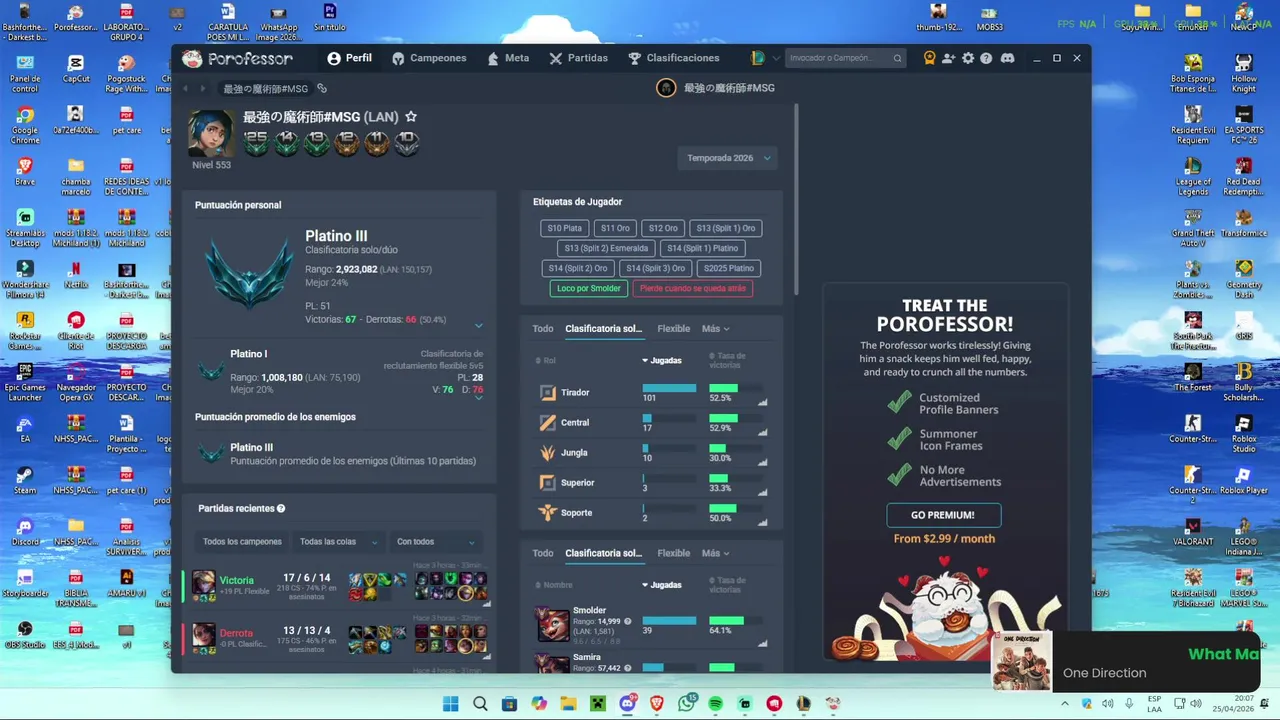Click the Tirador role icon

tap(547, 392)
